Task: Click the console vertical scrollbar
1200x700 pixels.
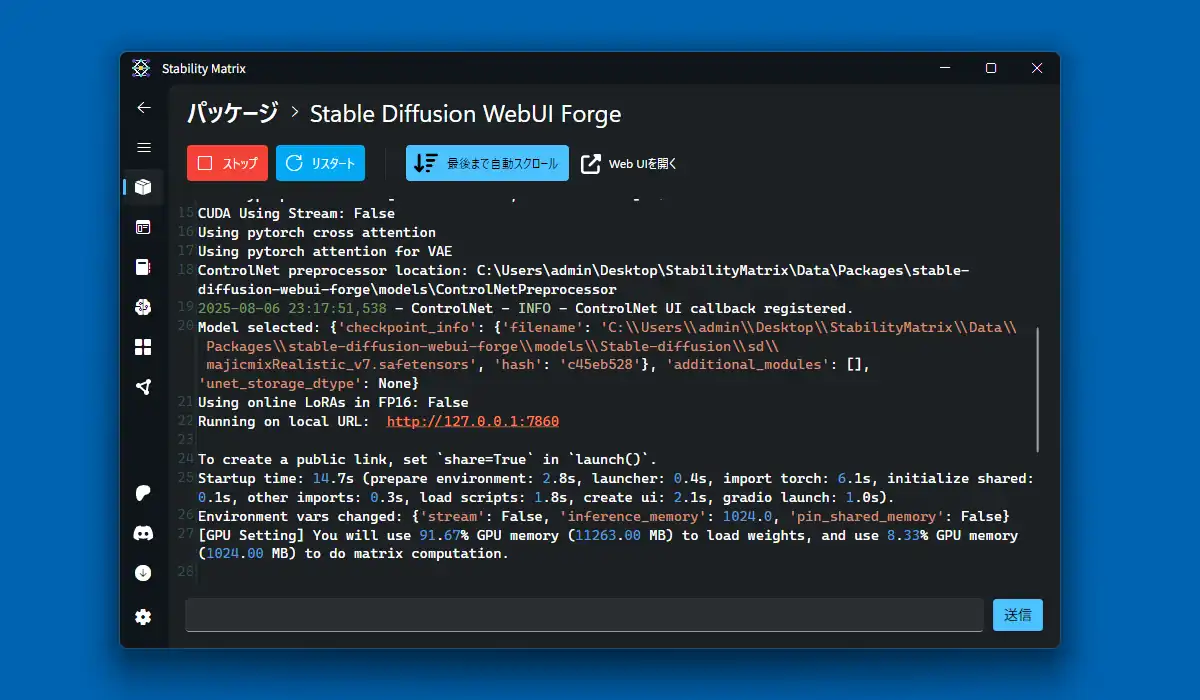Action: 1038,389
